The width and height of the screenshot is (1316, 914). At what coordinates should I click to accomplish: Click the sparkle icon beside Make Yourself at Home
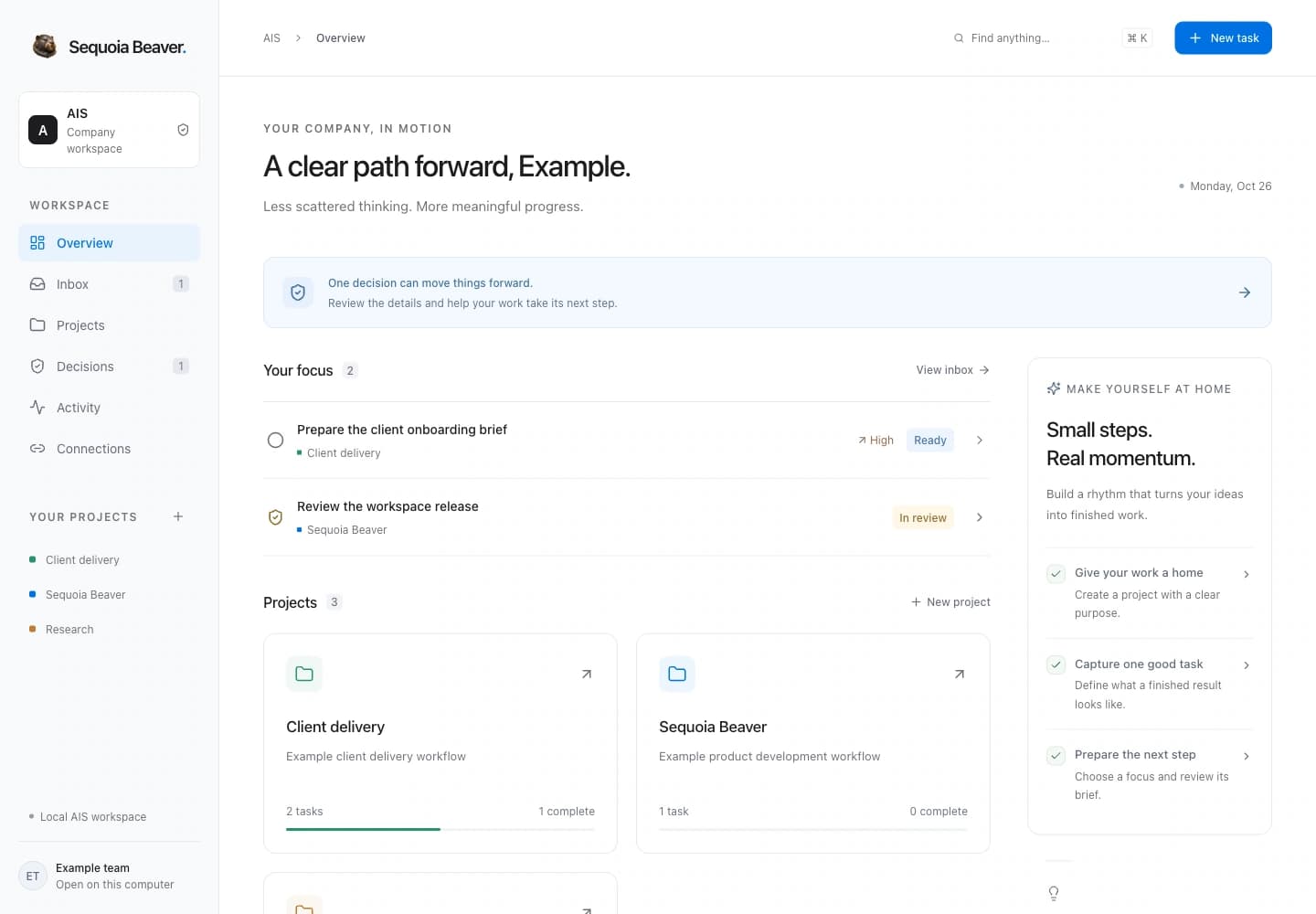click(x=1054, y=388)
